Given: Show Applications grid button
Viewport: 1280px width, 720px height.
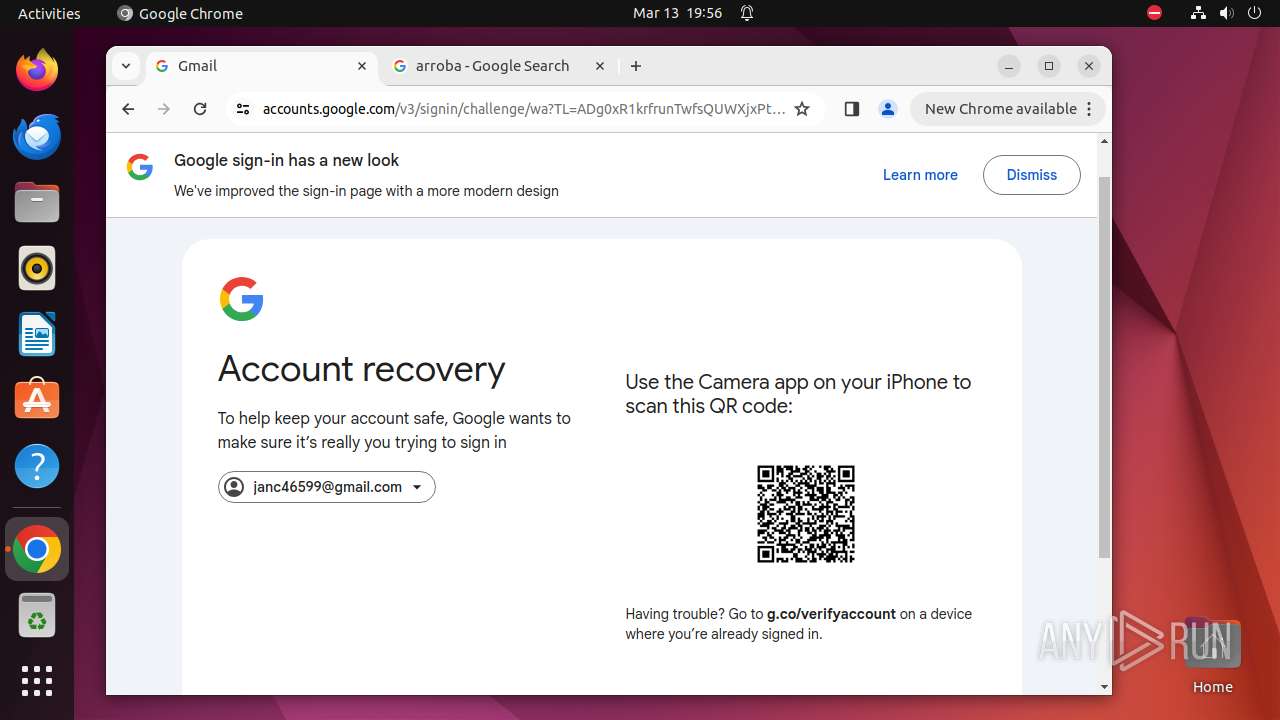Looking at the screenshot, I should tap(37, 681).
